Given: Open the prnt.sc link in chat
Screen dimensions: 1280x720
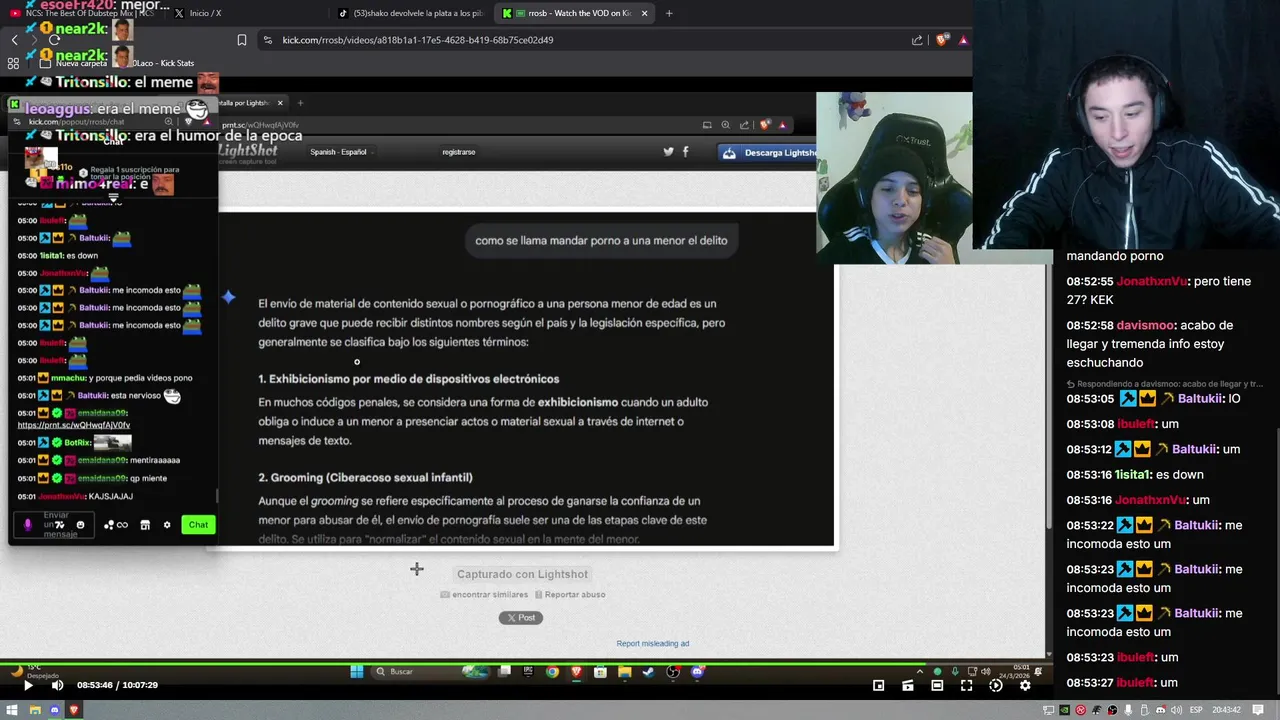Looking at the screenshot, I should (x=74, y=425).
